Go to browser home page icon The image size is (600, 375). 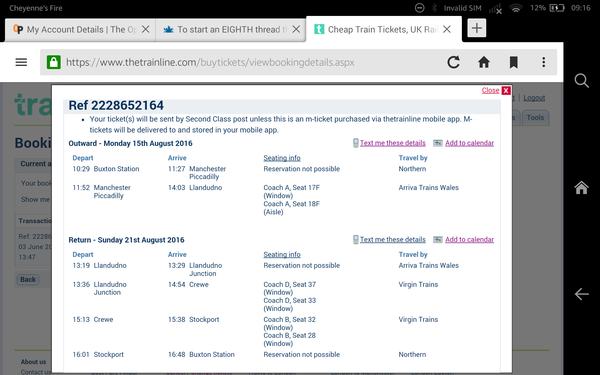(484, 62)
